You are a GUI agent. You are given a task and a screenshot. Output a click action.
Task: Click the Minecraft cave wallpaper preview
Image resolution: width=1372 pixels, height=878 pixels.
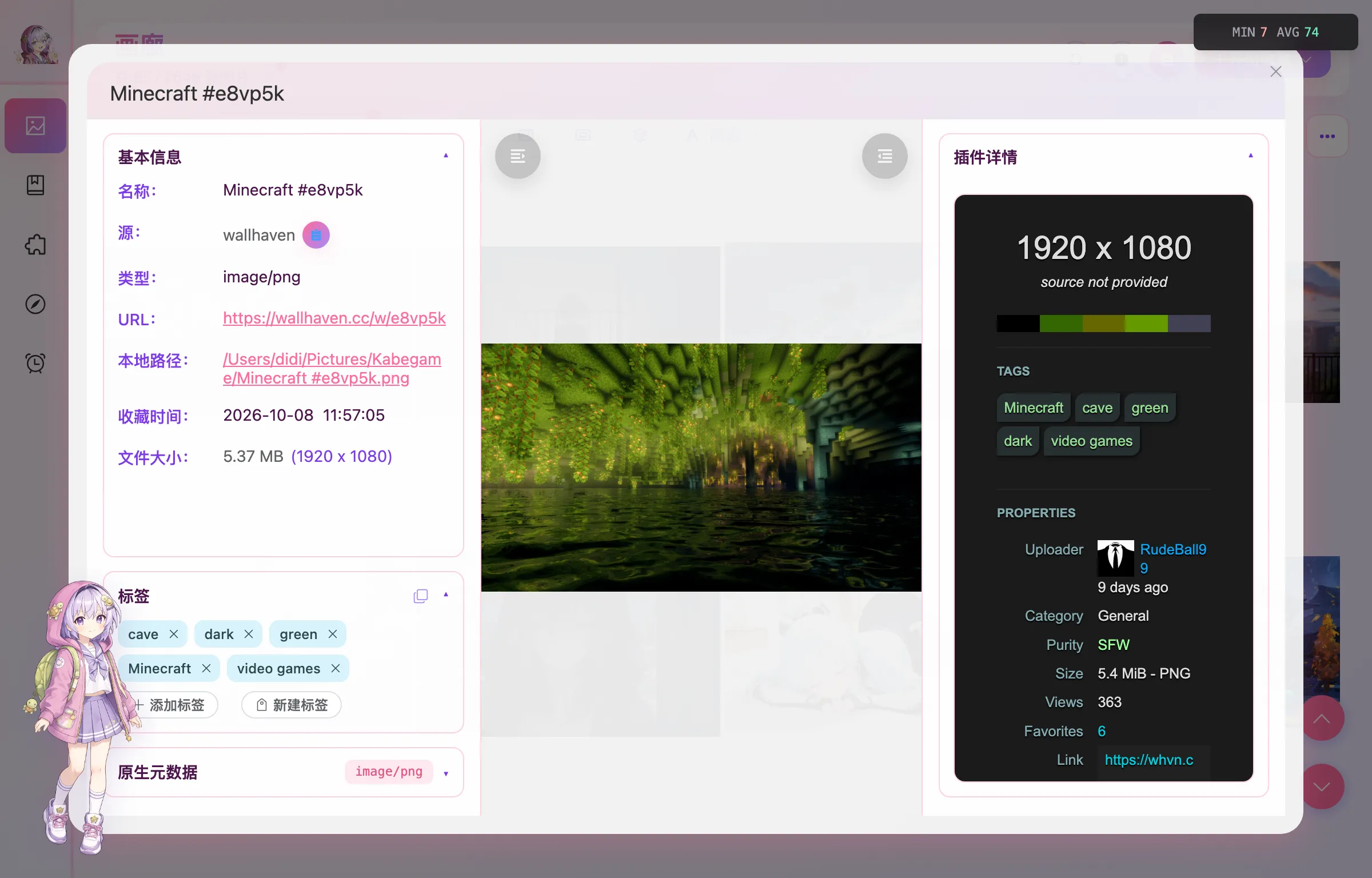[701, 467]
